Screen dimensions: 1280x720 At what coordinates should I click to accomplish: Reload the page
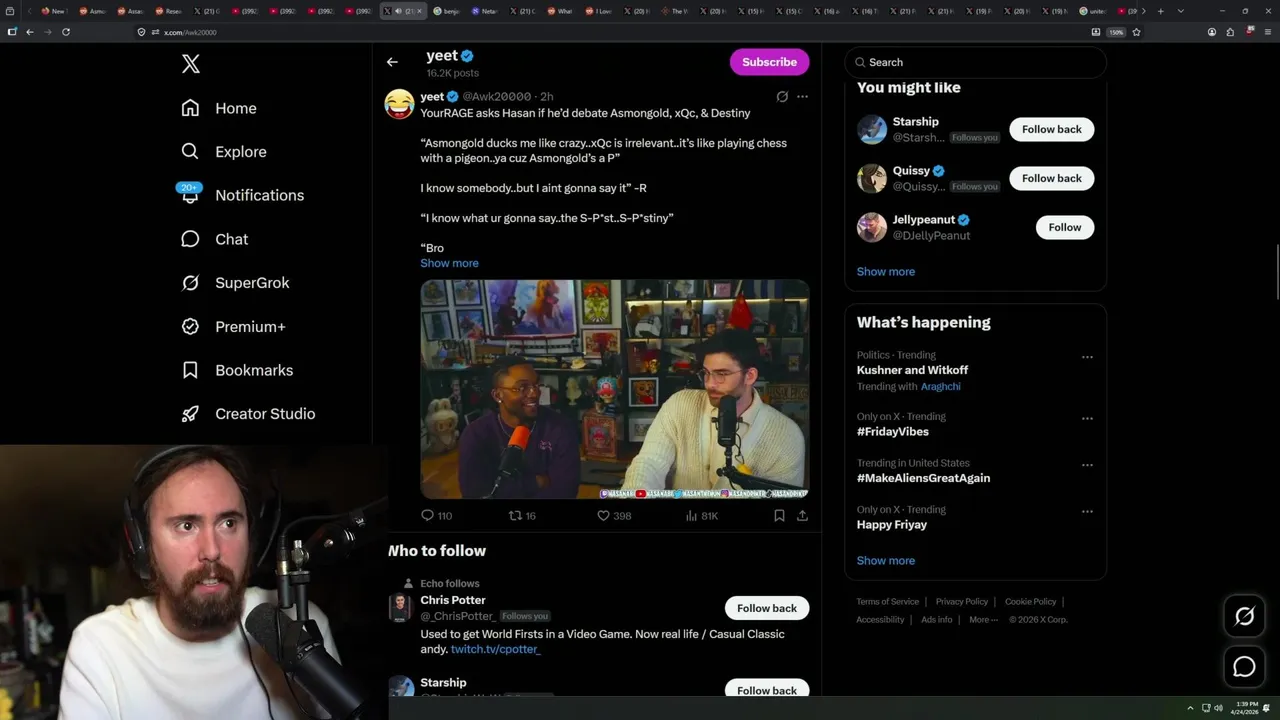[66, 32]
